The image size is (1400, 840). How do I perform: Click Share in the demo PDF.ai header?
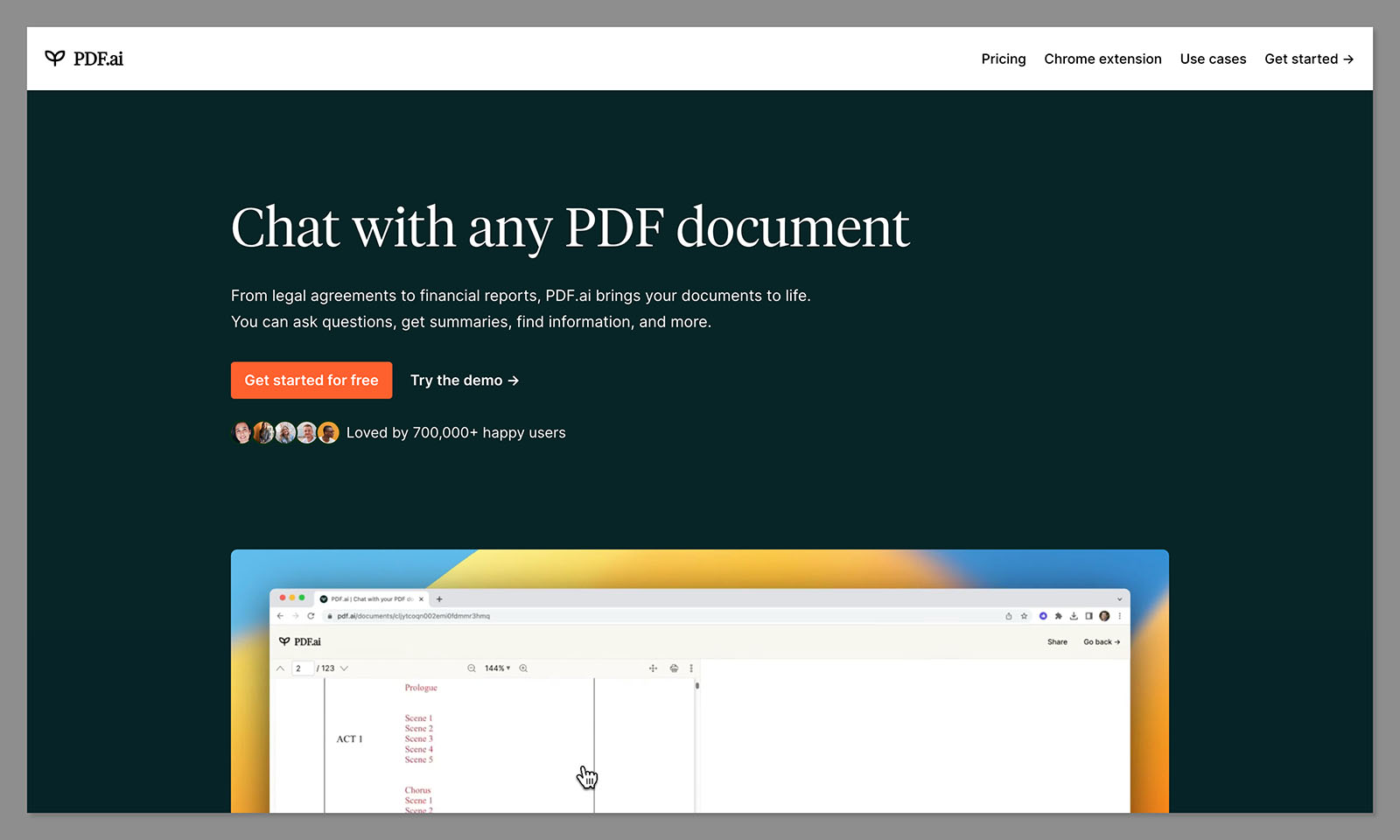pos(1057,642)
